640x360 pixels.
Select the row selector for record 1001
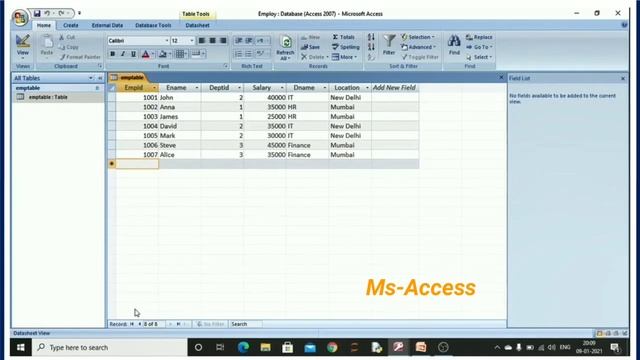click(x=112, y=98)
